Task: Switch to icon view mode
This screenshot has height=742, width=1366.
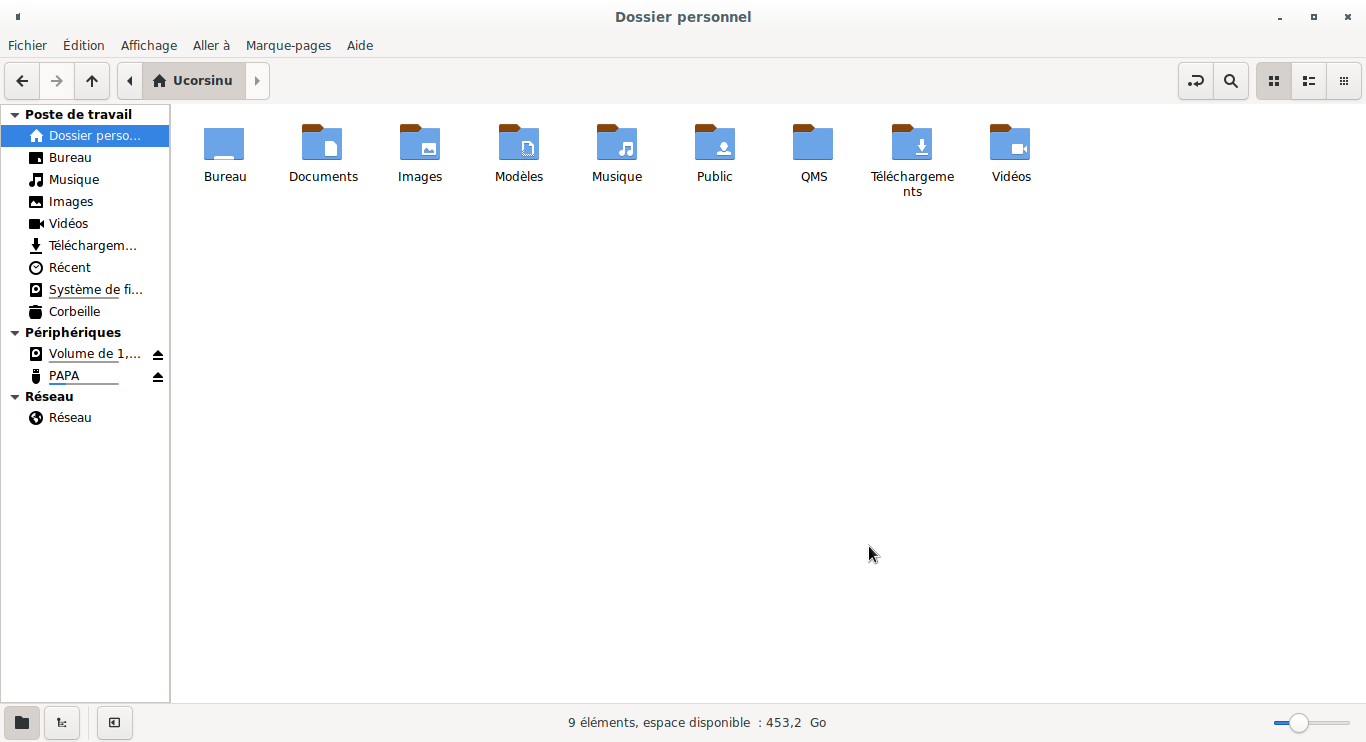Action: pos(1273,81)
